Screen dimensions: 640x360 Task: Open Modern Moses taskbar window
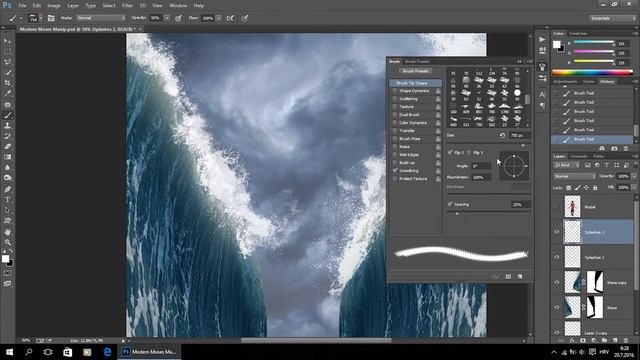tap(149, 352)
